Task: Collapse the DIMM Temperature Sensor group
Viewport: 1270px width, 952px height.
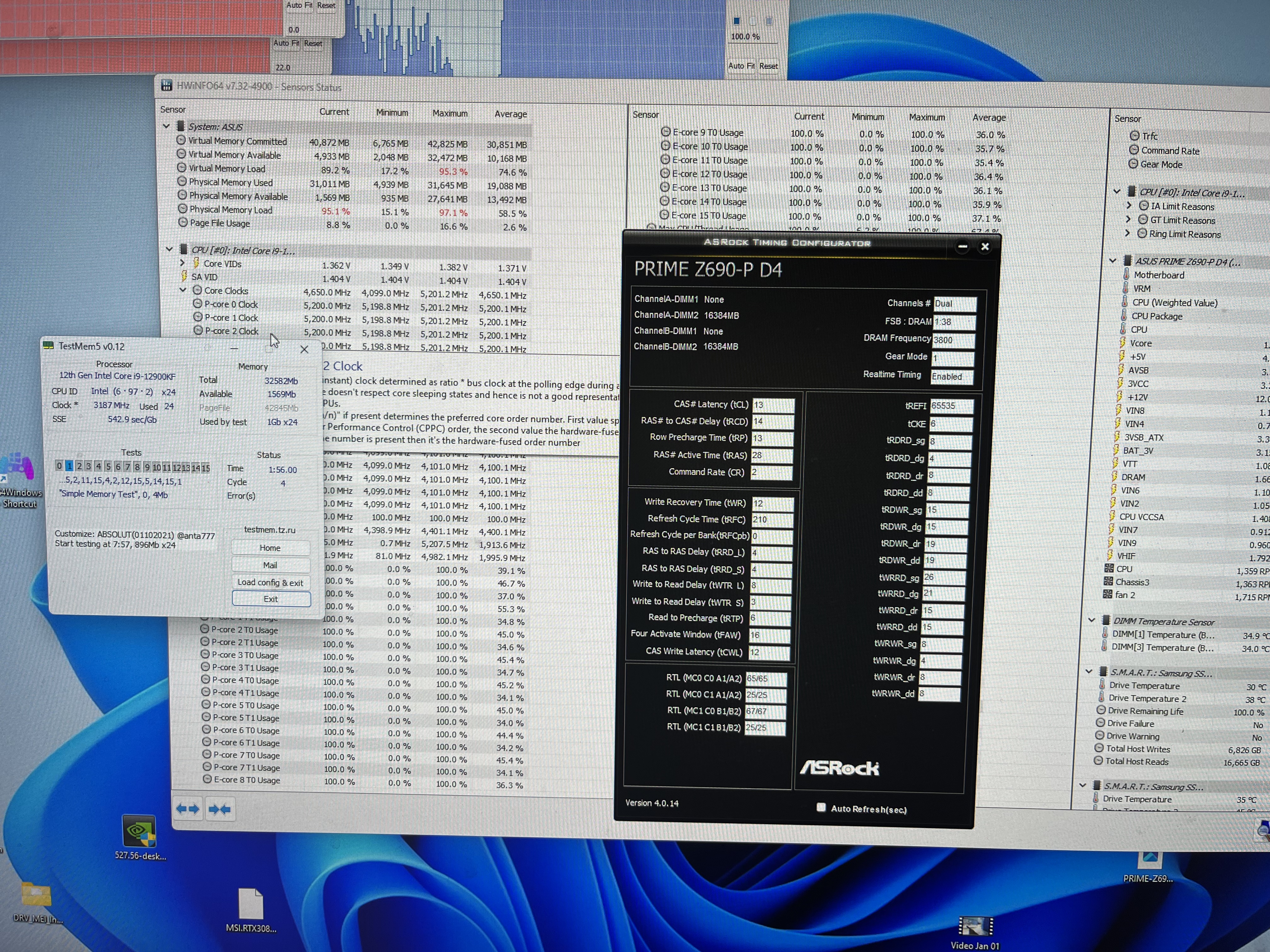Action: 1091,620
